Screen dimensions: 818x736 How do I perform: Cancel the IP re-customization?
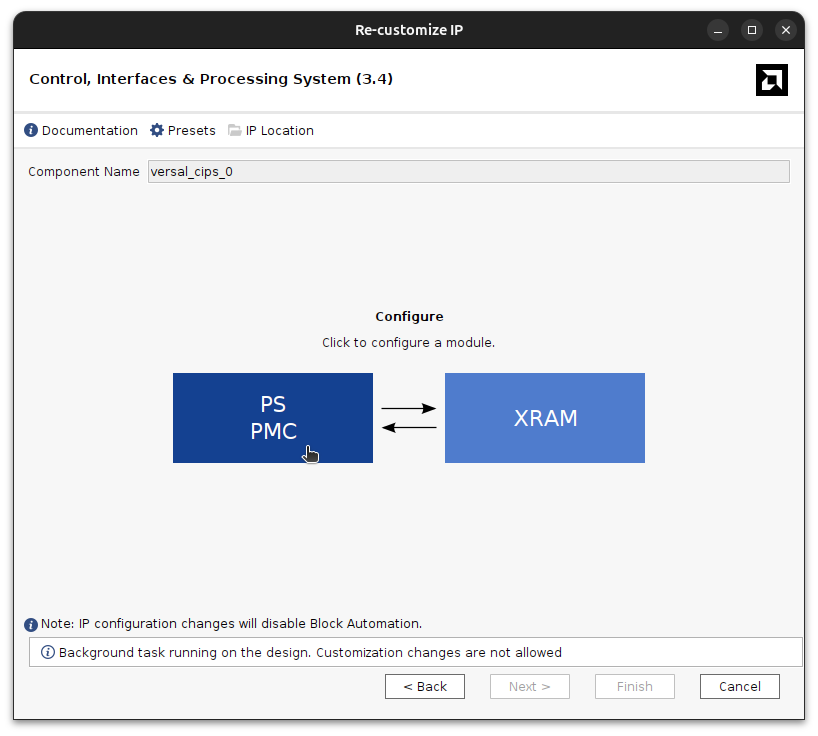[x=739, y=686]
